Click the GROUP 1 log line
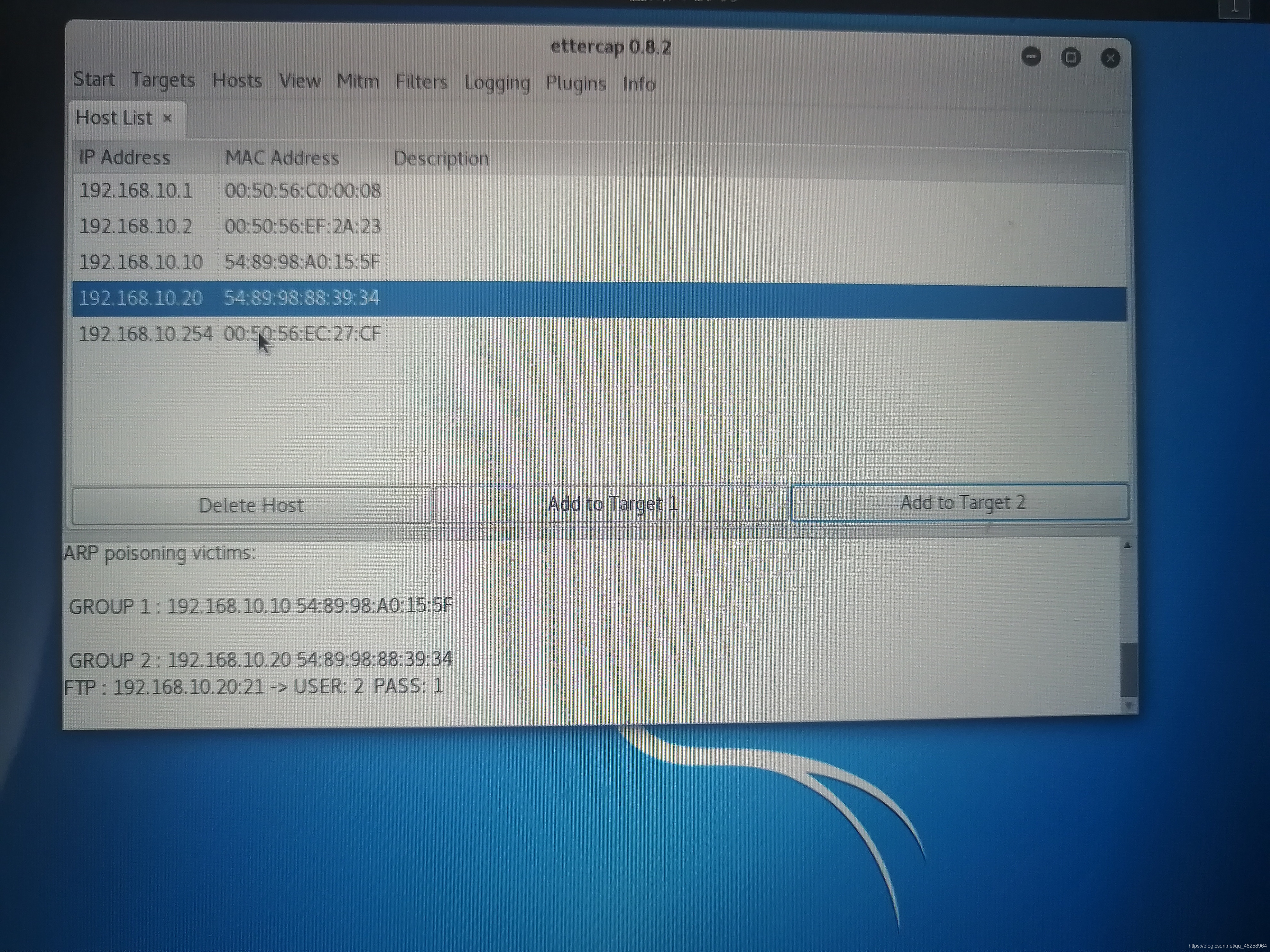 (x=261, y=606)
